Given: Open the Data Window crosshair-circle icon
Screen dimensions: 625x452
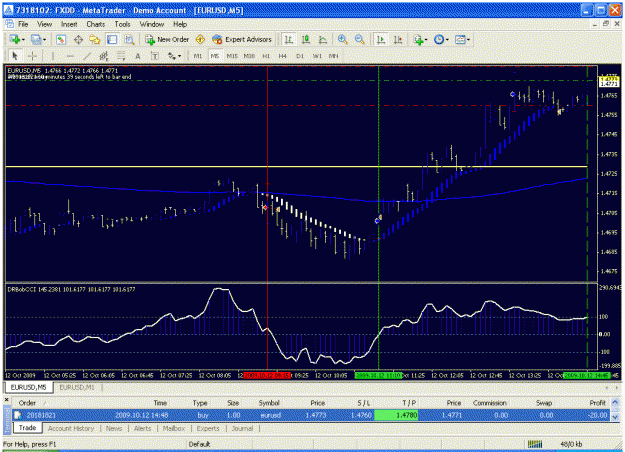Looking at the screenshot, I should tap(78, 39).
